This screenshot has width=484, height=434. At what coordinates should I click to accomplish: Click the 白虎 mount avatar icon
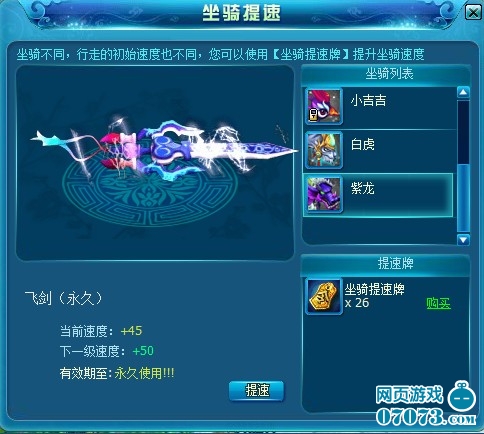coord(324,150)
